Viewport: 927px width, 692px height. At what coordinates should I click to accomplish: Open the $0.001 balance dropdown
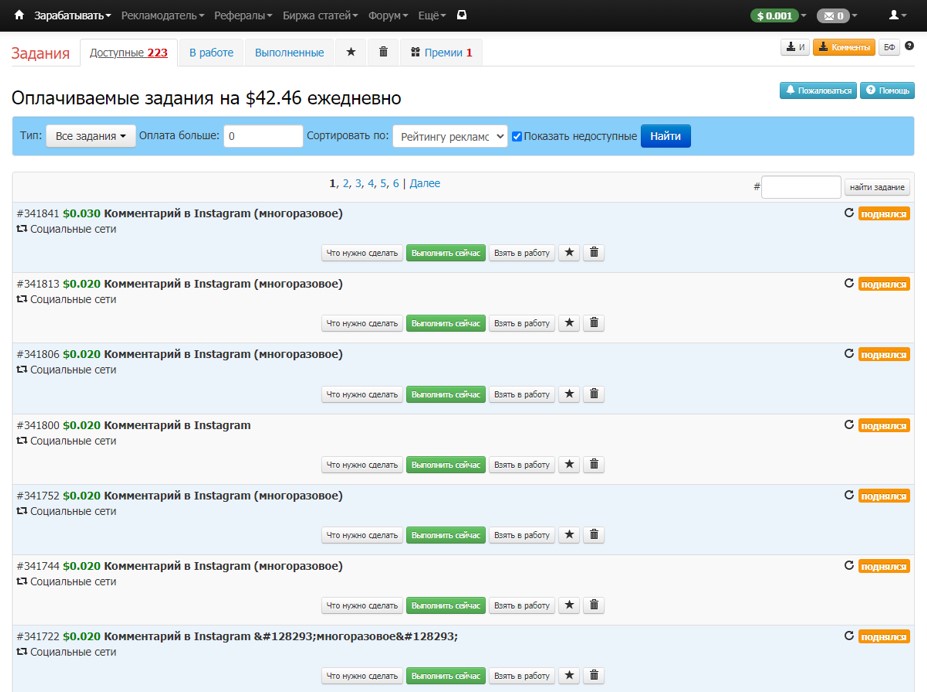[x=778, y=15]
